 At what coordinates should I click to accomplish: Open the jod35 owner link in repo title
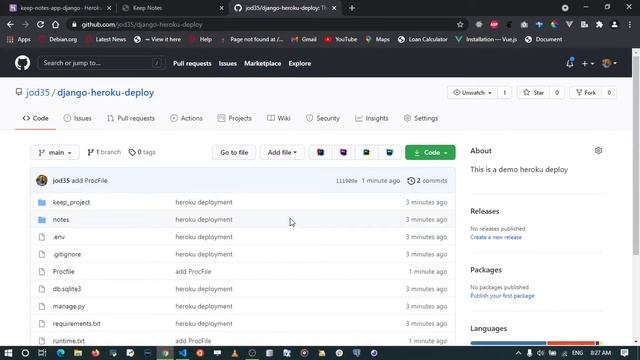38,93
